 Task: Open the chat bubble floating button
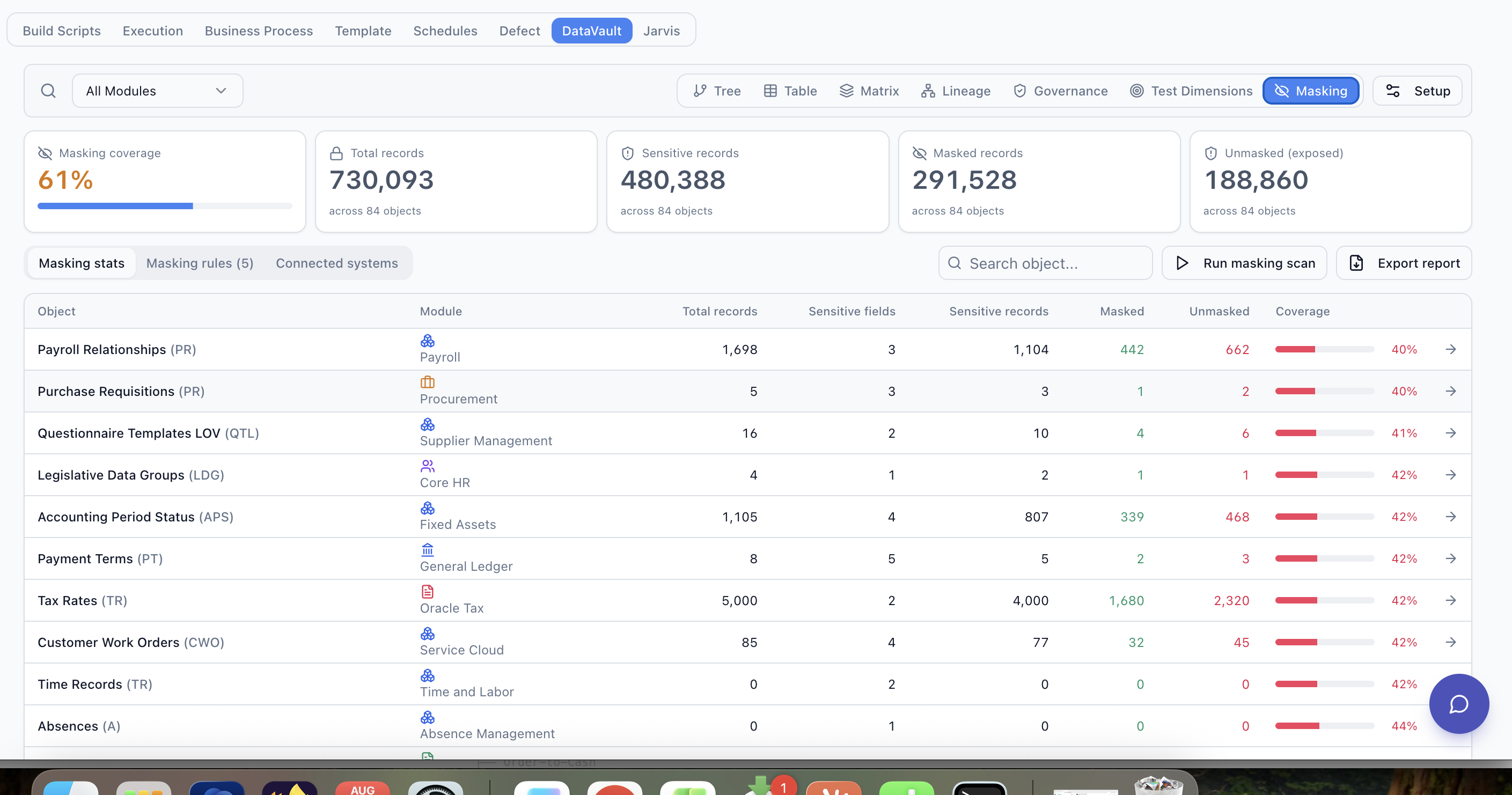coord(1458,703)
